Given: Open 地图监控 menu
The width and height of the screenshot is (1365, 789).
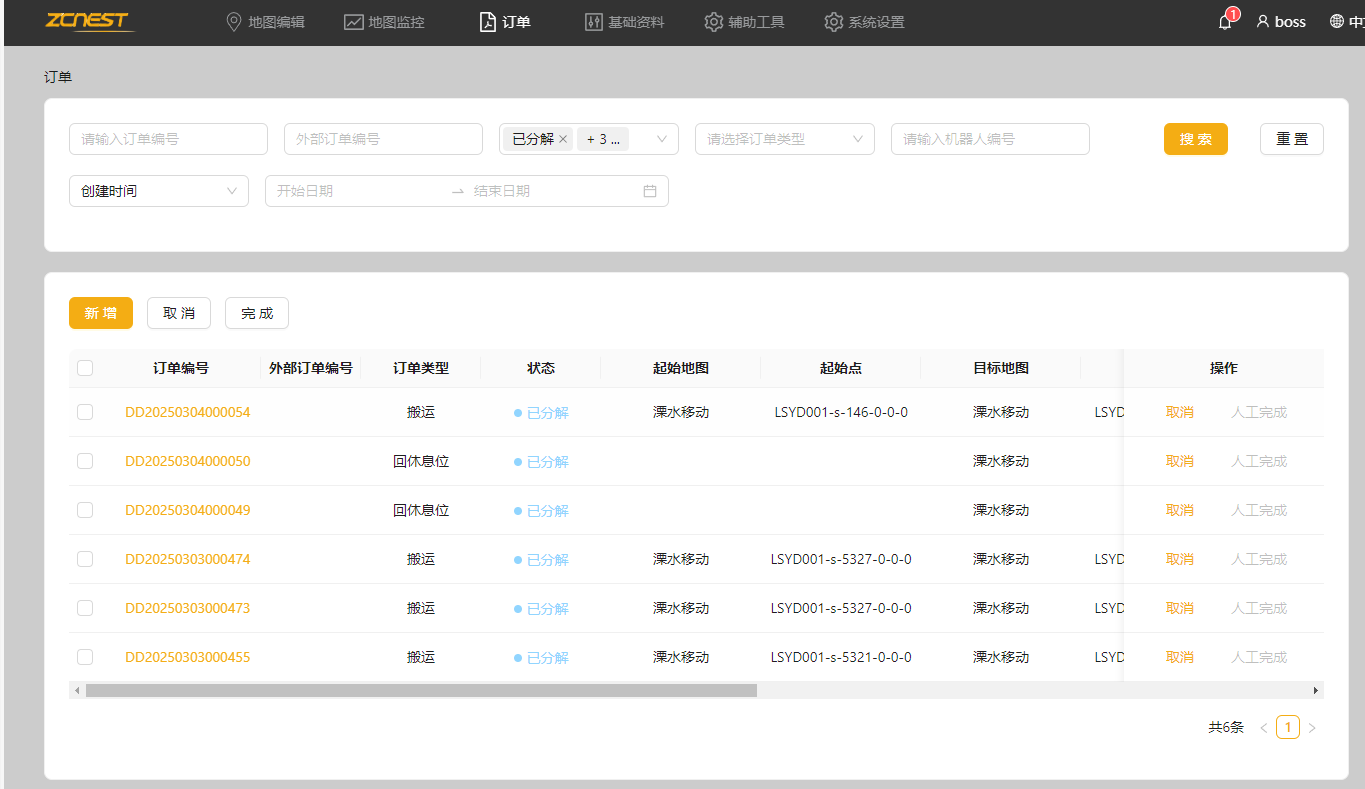Looking at the screenshot, I should click(385, 22).
